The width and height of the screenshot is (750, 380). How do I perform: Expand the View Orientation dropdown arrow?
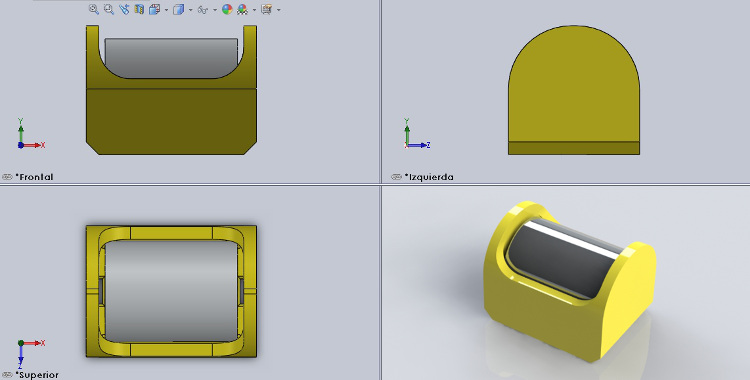coord(166,10)
